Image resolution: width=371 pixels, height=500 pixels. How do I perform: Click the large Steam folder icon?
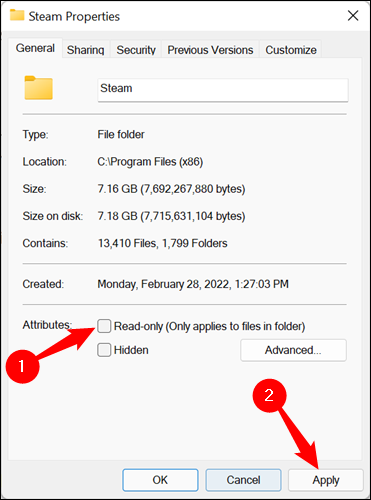[x=39, y=88]
